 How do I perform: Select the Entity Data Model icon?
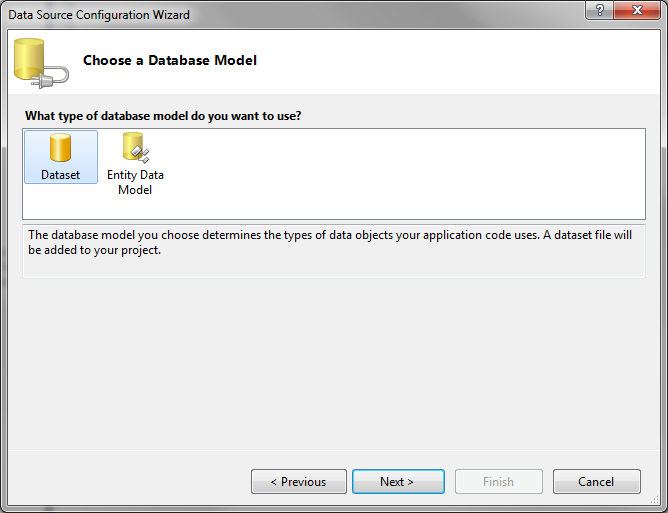(135, 148)
